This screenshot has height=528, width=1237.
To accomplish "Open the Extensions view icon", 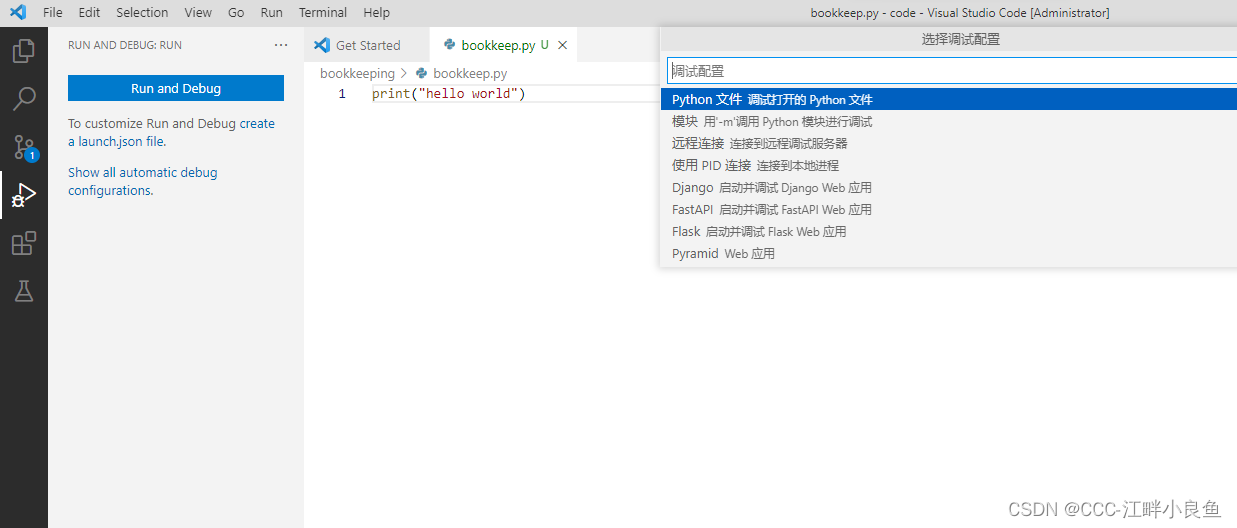I will (x=24, y=243).
